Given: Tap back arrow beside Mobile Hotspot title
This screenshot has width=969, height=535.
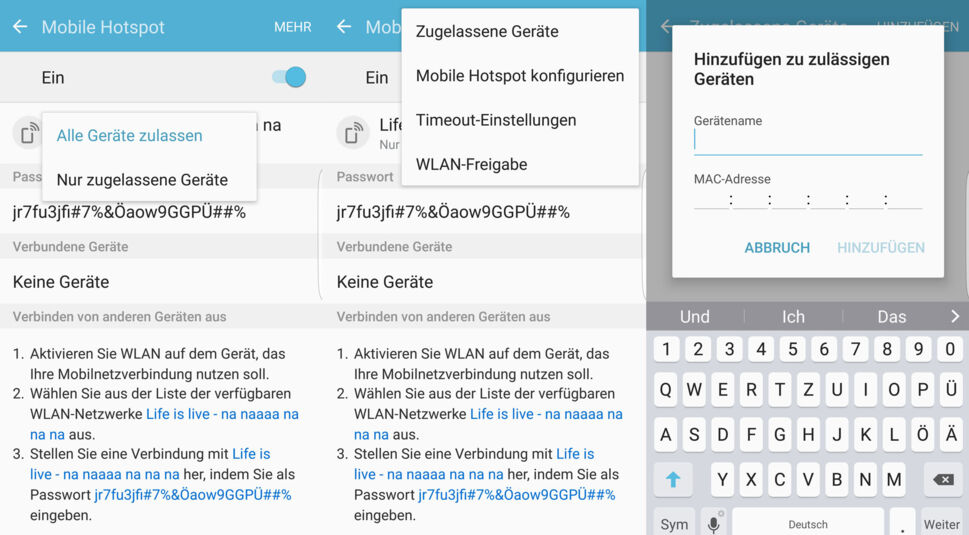Looking at the screenshot, I should click(20, 27).
